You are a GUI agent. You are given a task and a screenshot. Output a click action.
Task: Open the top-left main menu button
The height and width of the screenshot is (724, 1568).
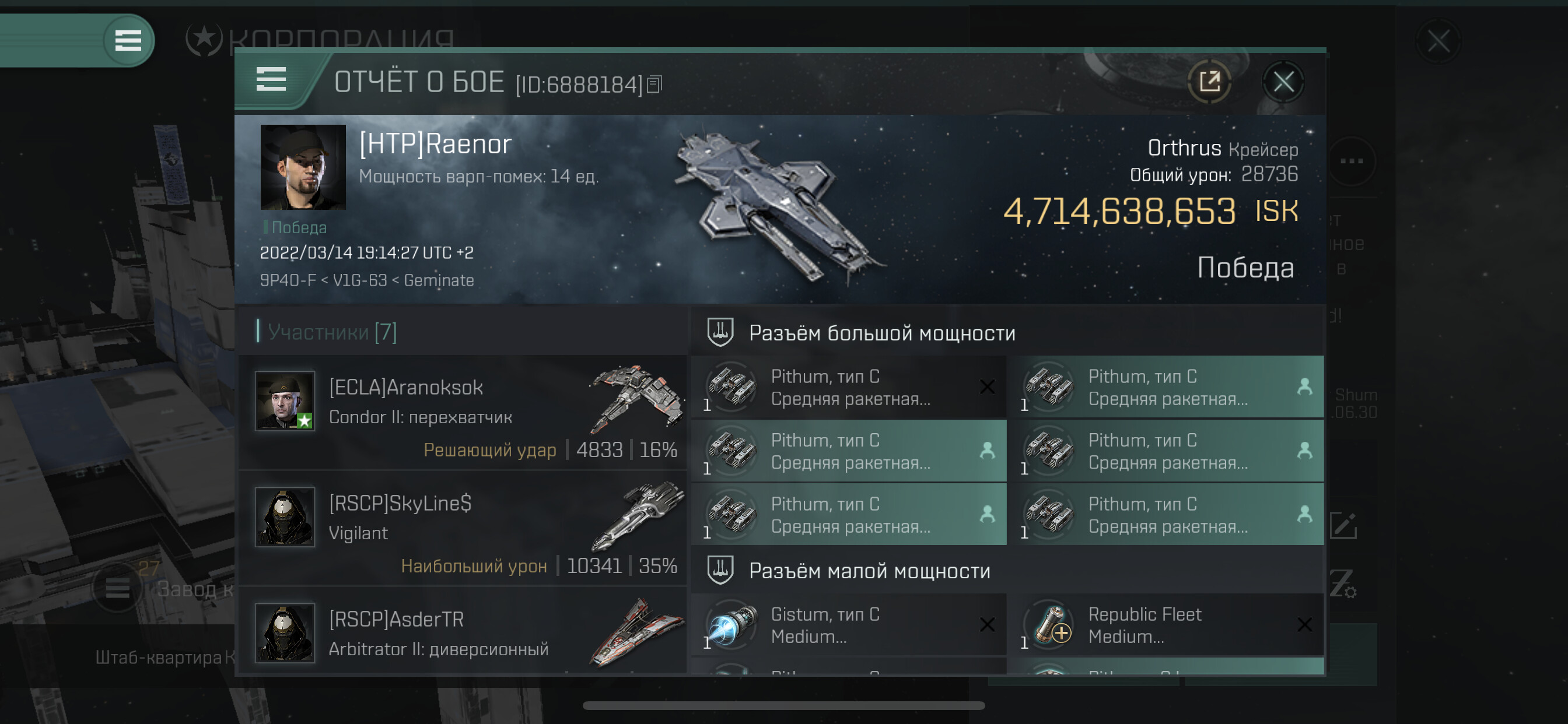128,41
